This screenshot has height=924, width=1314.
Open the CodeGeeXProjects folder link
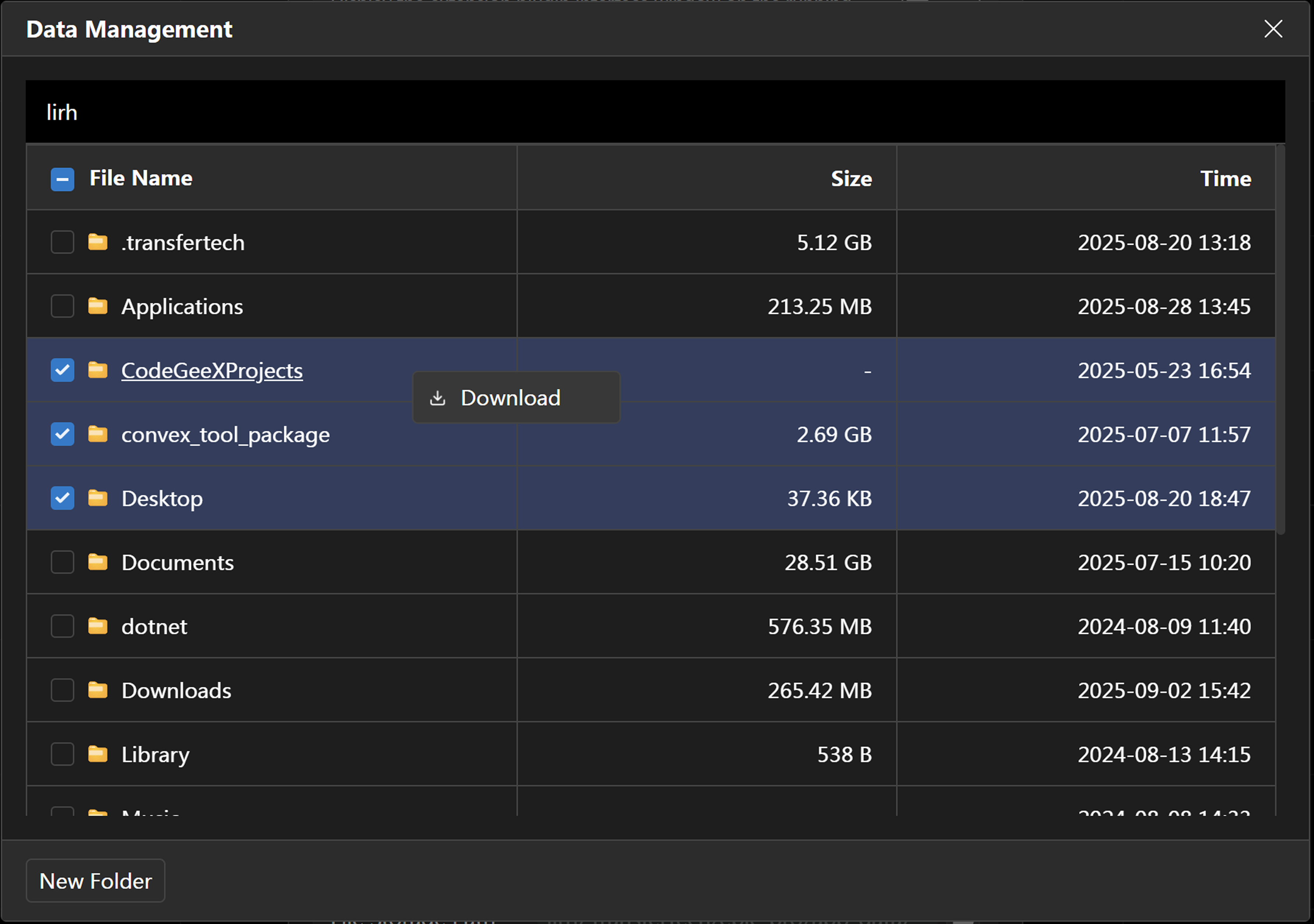(x=212, y=371)
